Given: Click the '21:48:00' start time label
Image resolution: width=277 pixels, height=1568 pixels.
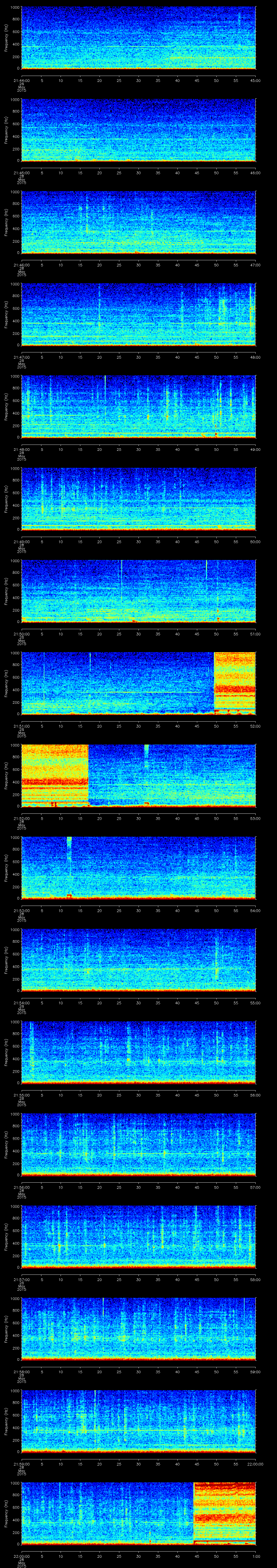Looking at the screenshot, I should [x=21, y=449].
